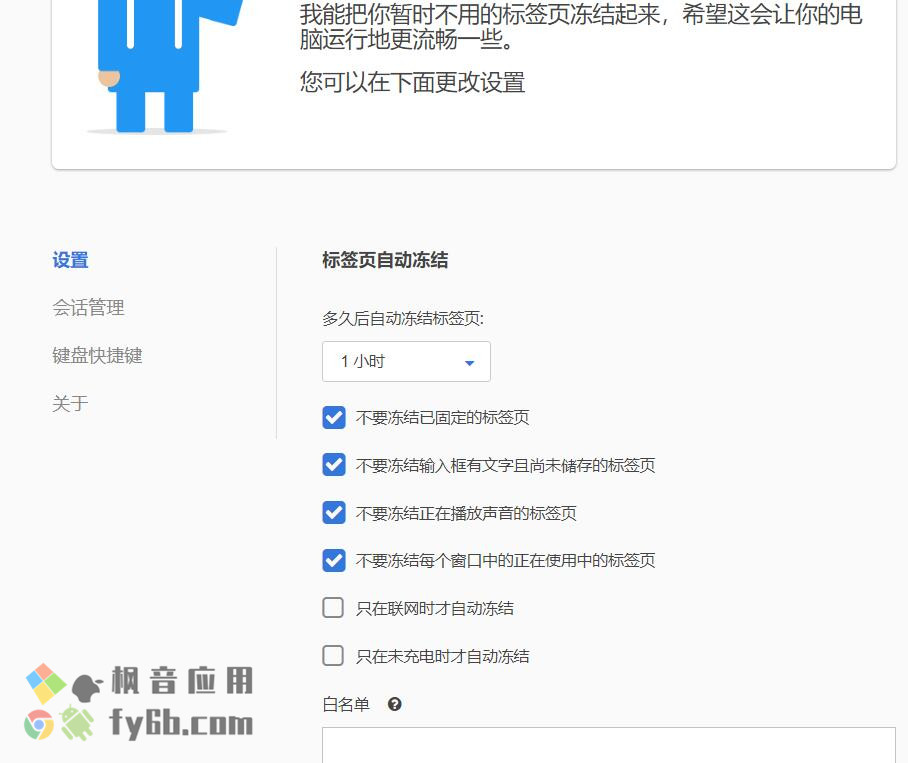Image resolution: width=908 pixels, height=763 pixels.
Task: Enable 只在联网时才自动冻结
Action: 333,608
